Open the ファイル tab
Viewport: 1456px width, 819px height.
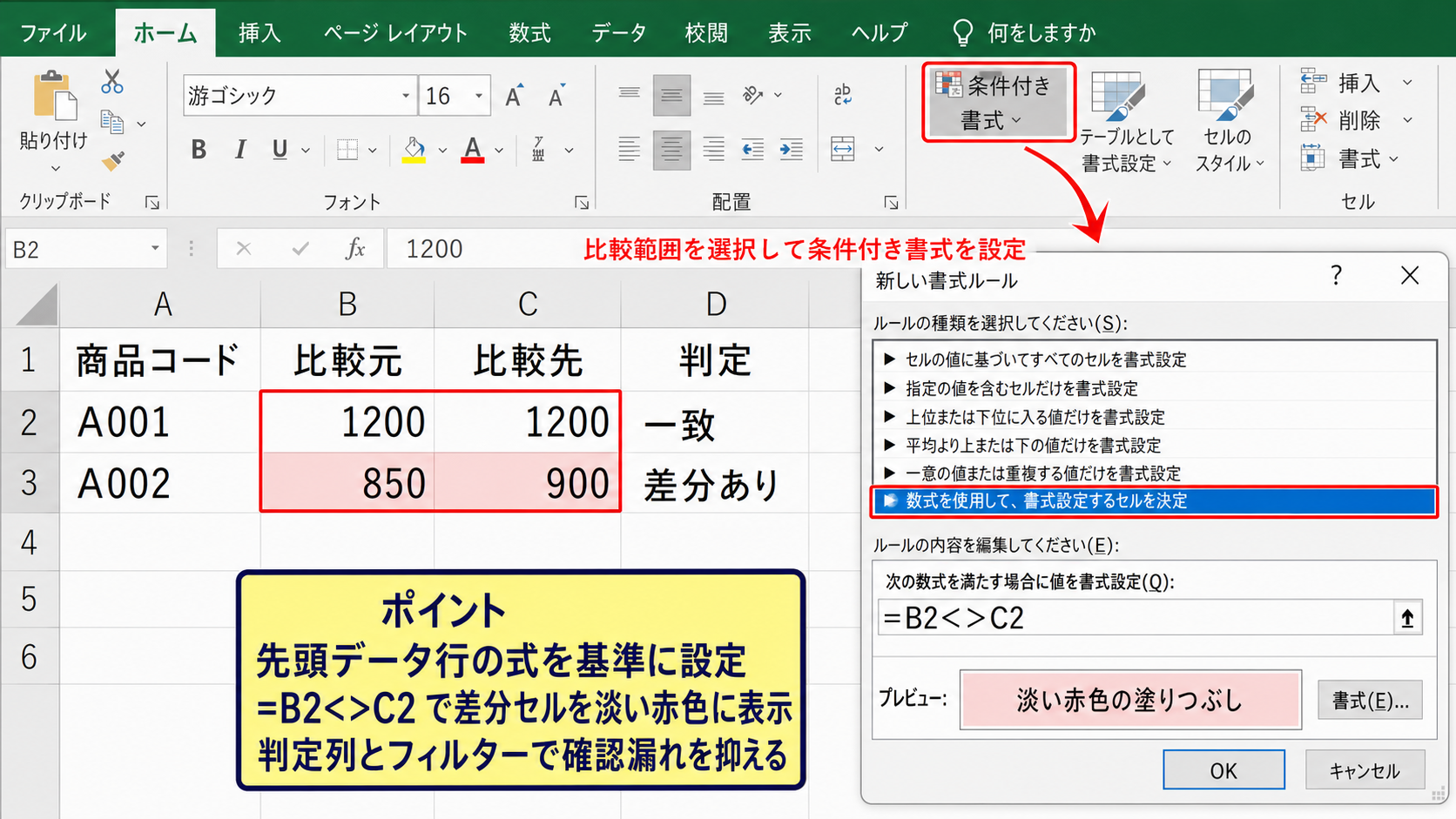(x=53, y=33)
